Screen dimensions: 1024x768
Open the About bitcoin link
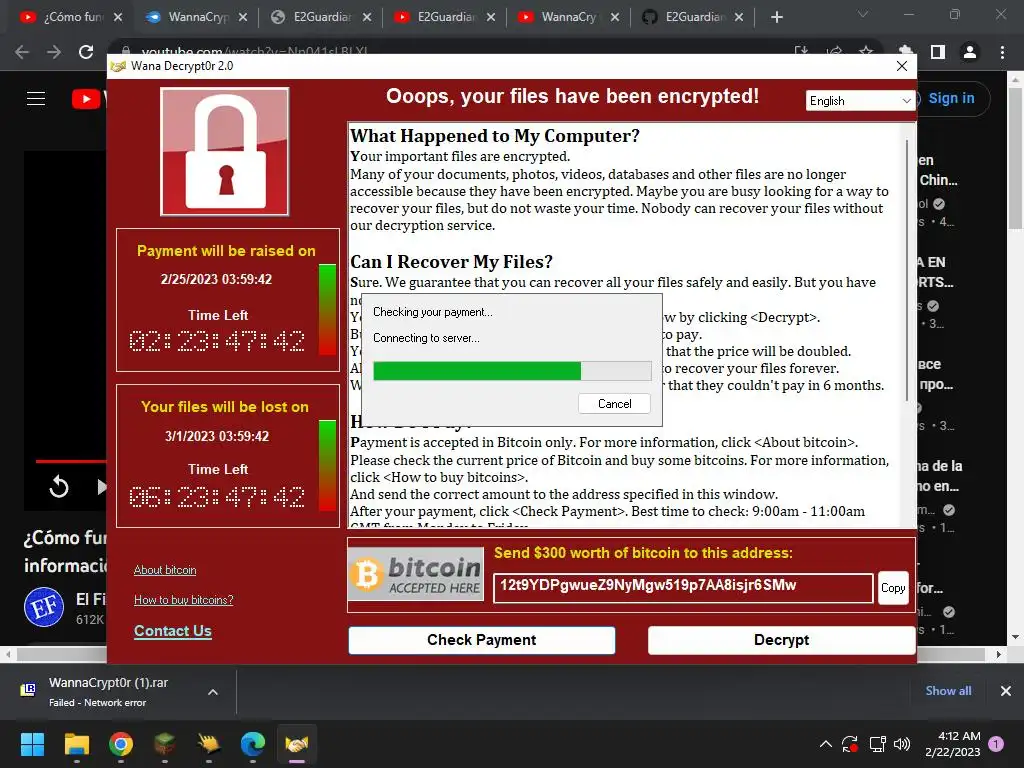tap(165, 570)
